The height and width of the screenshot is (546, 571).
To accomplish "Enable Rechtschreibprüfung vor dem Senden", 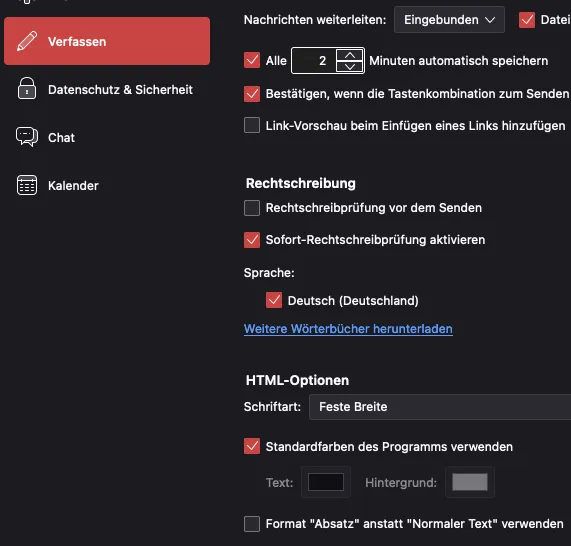I will click(252, 208).
